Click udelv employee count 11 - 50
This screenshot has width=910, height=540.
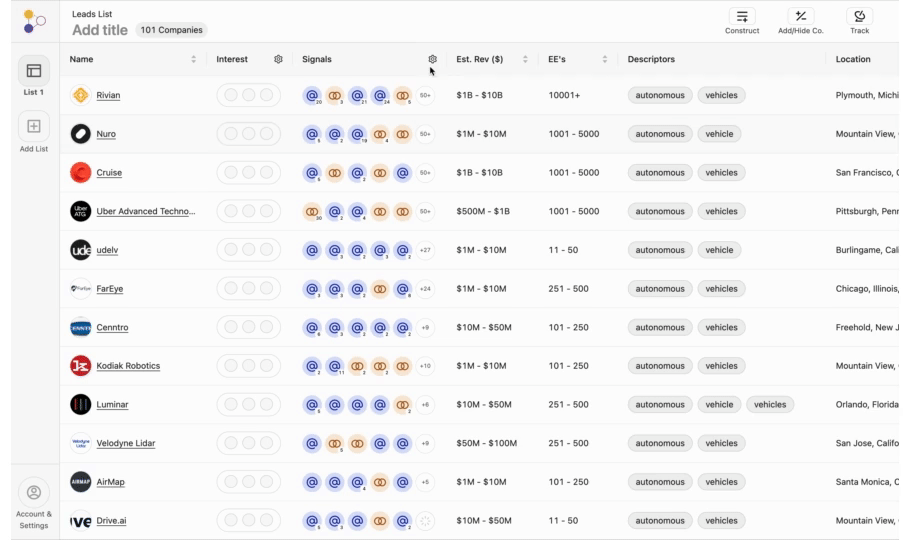click(x=563, y=250)
